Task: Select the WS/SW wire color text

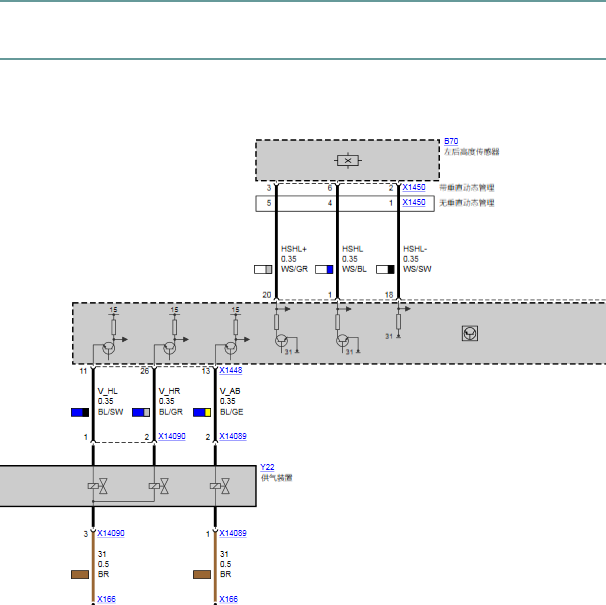Action: 417,269
